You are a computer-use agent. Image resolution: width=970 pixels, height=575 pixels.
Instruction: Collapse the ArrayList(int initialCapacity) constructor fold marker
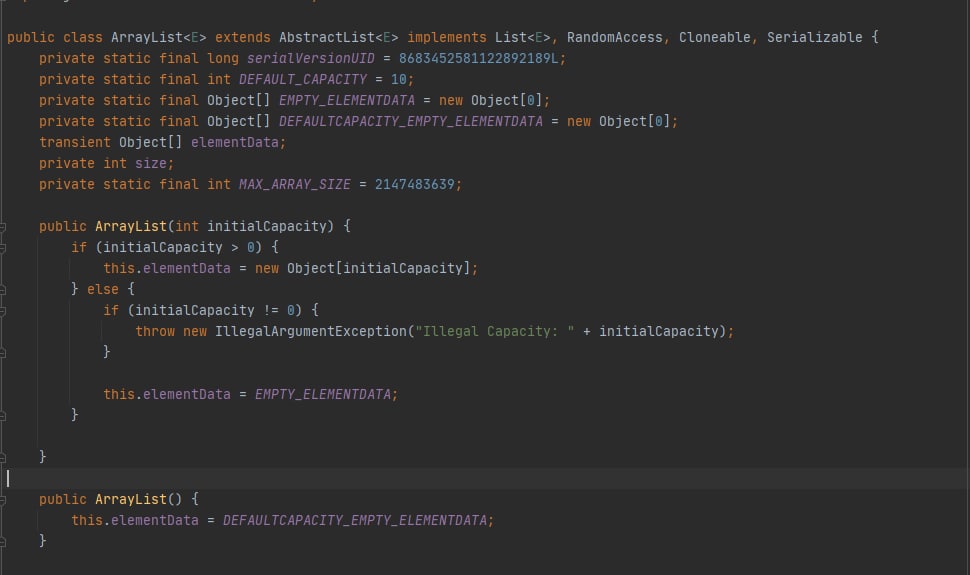point(2,227)
